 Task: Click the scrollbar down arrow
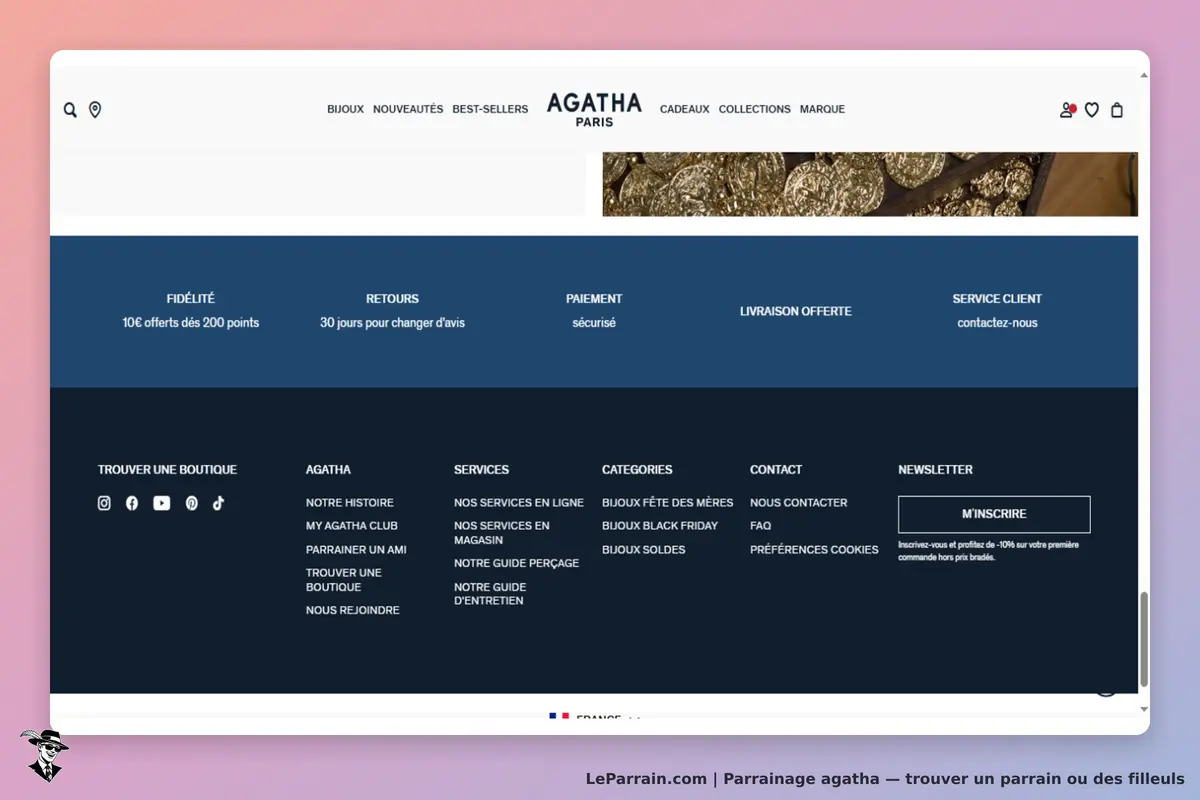click(x=1144, y=709)
